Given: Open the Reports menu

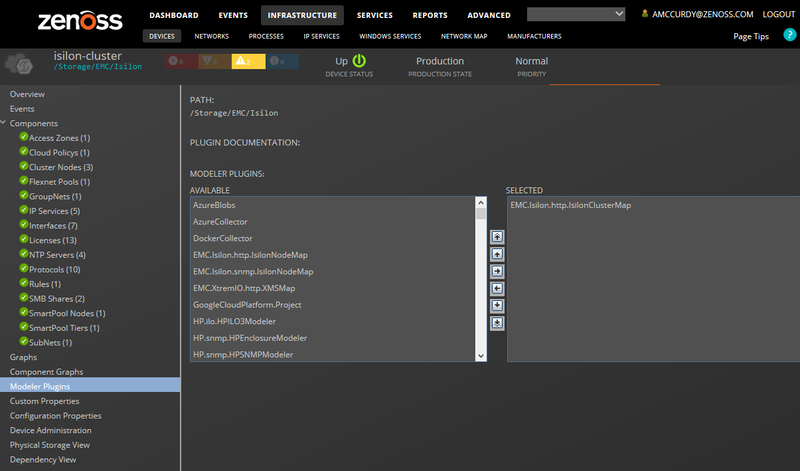Looking at the screenshot, I should 430,15.
